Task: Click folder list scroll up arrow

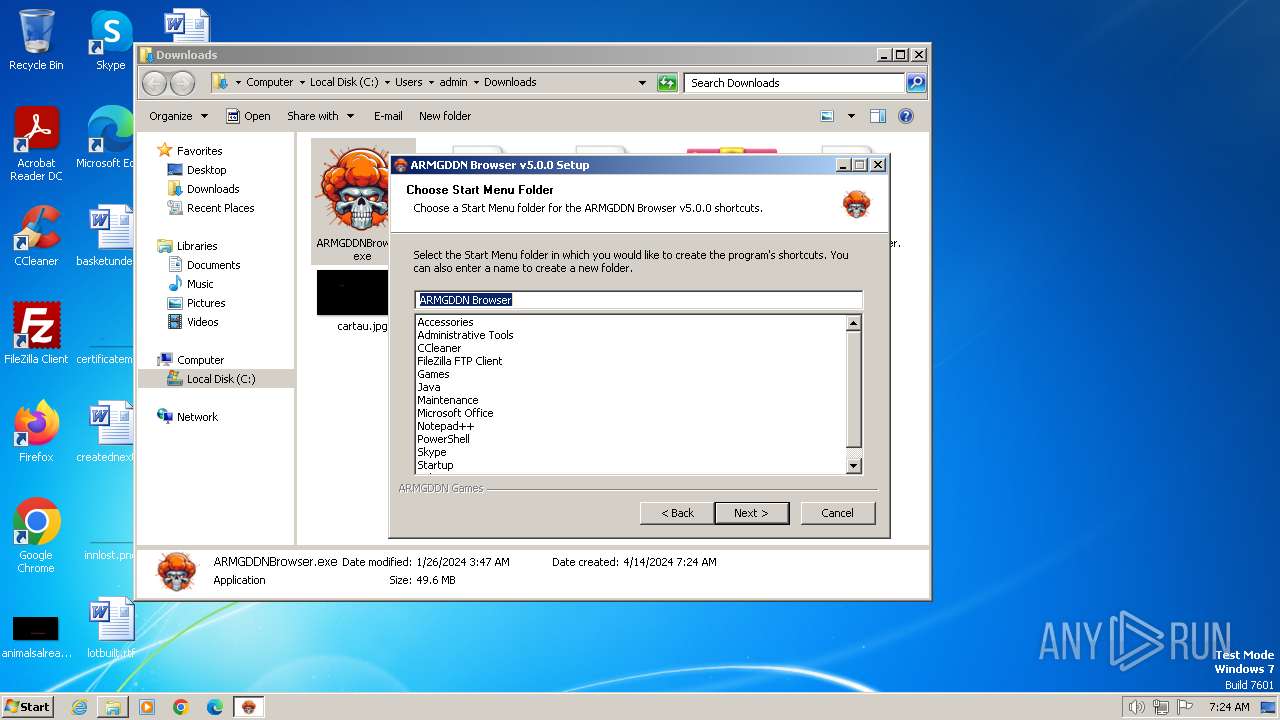Action: click(853, 322)
